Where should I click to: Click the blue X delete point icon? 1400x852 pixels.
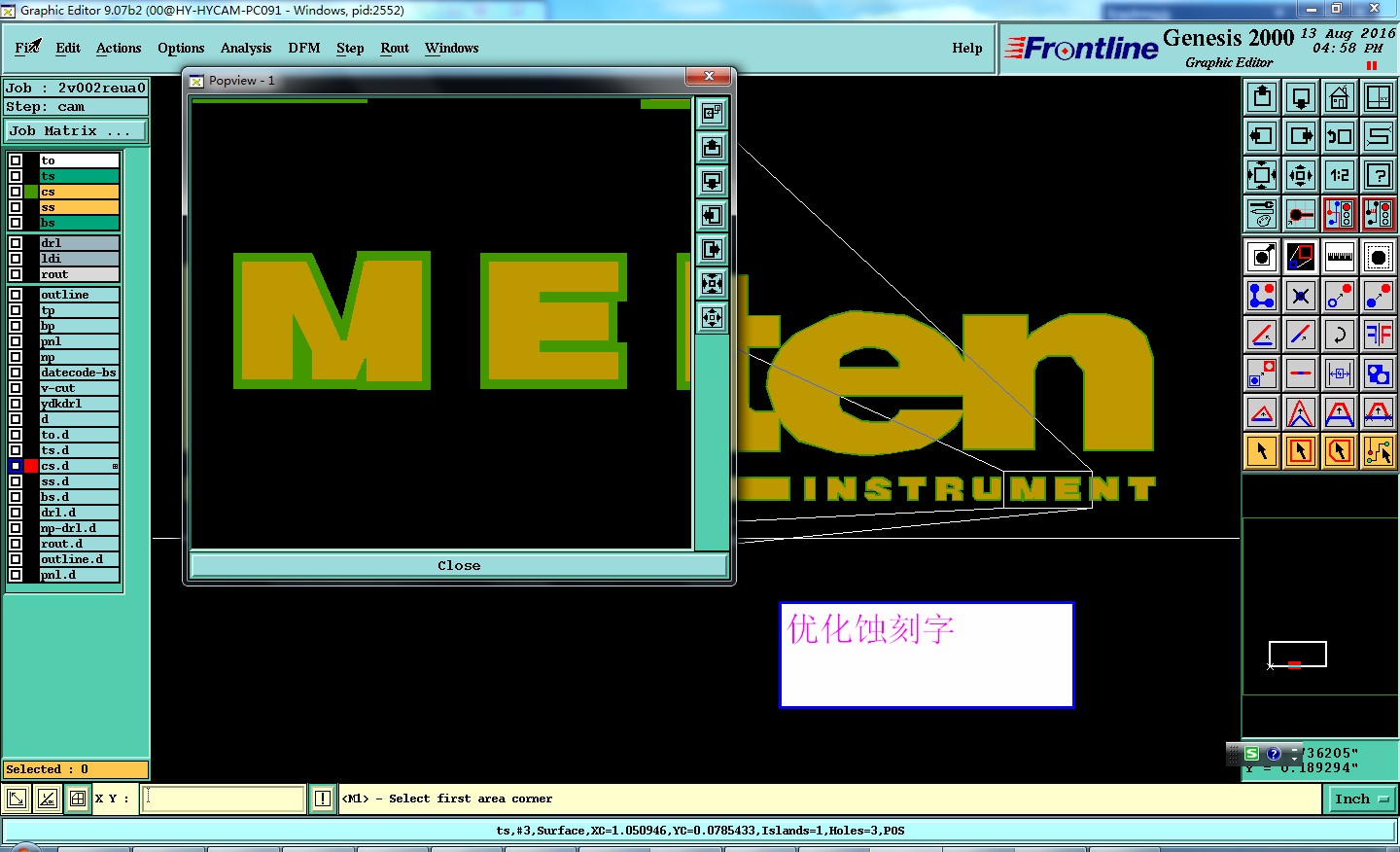tap(1301, 296)
